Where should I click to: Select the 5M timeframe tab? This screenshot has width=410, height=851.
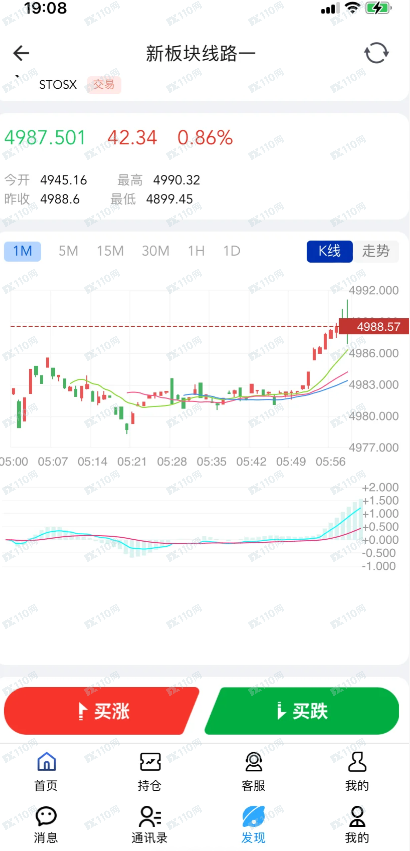pos(68,251)
